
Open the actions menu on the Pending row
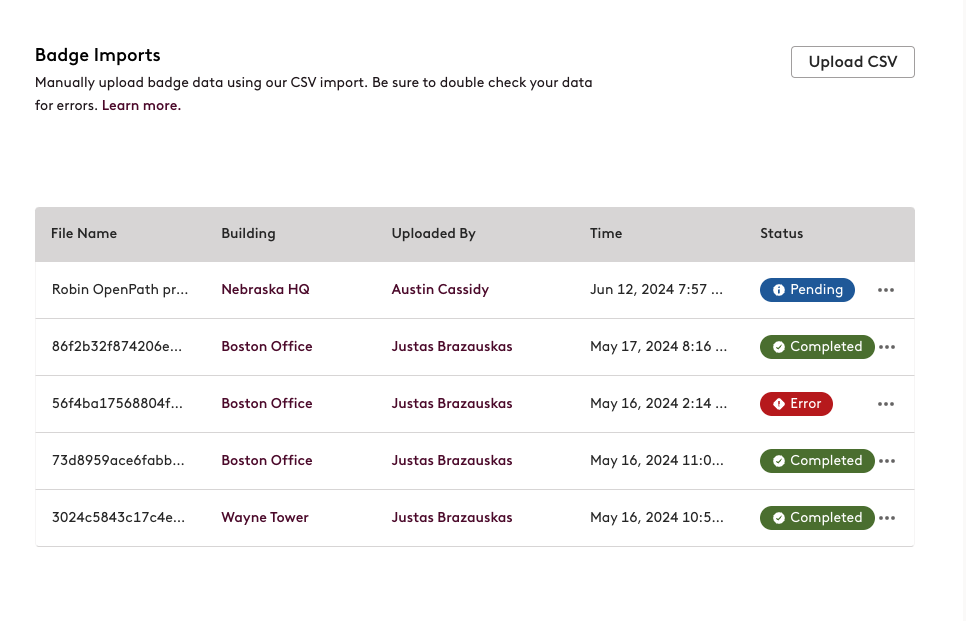(886, 289)
